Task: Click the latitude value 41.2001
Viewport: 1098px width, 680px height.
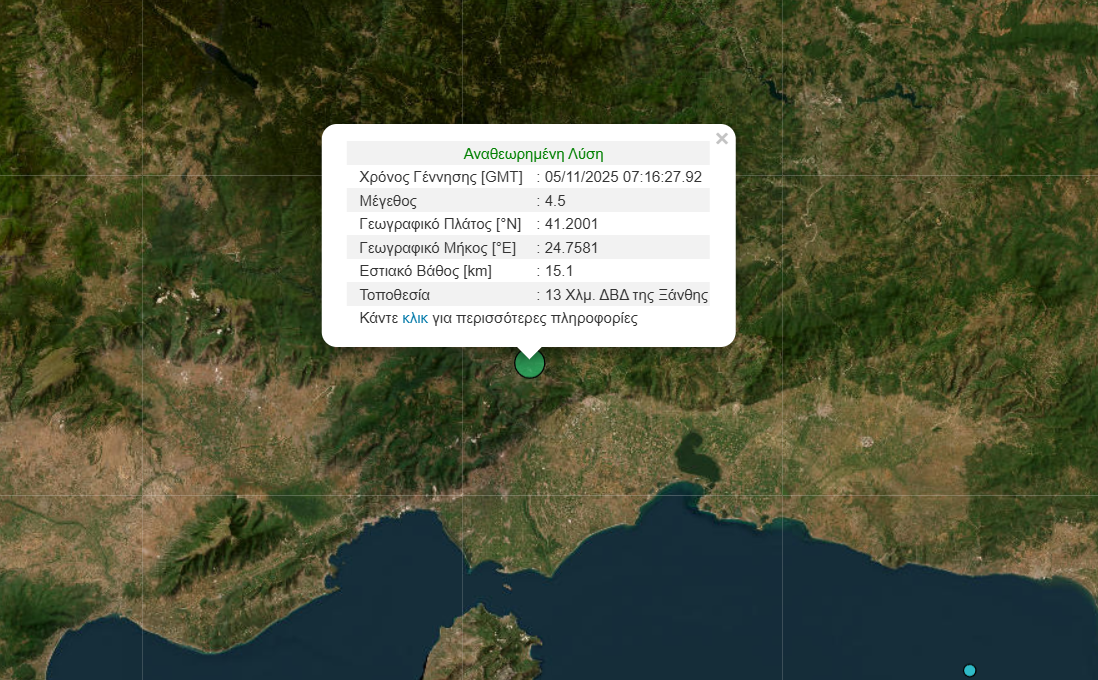Action: click(571, 224)
